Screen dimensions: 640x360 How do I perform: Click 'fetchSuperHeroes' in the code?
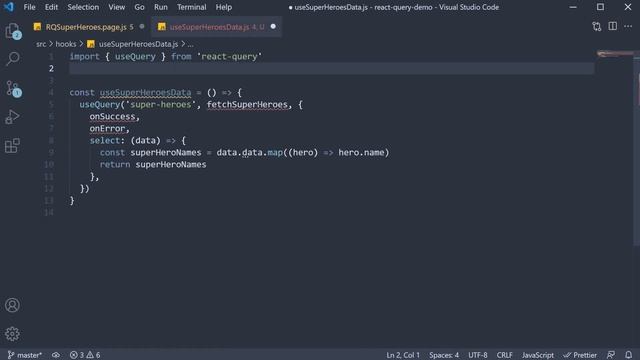[x=247, y=104]
